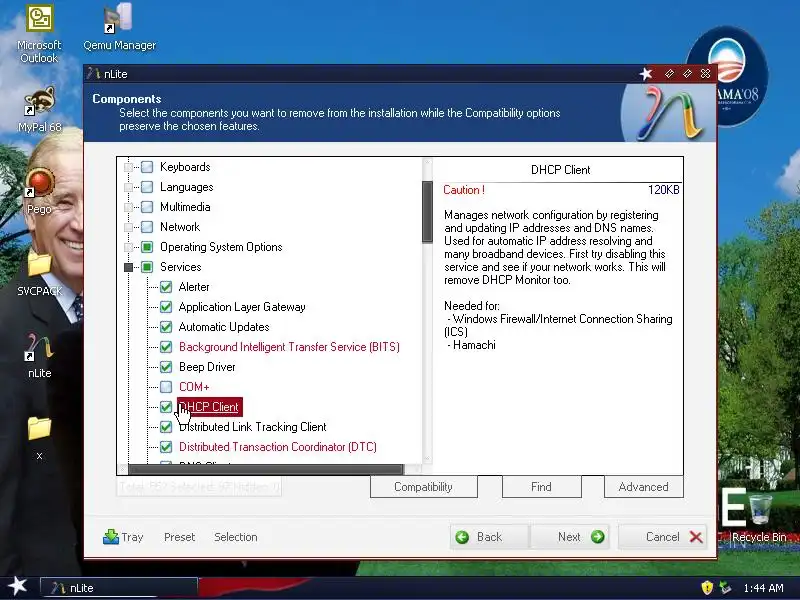
Task: Toggle the Multimedia checkbox
Action: [x=147, y=207]
